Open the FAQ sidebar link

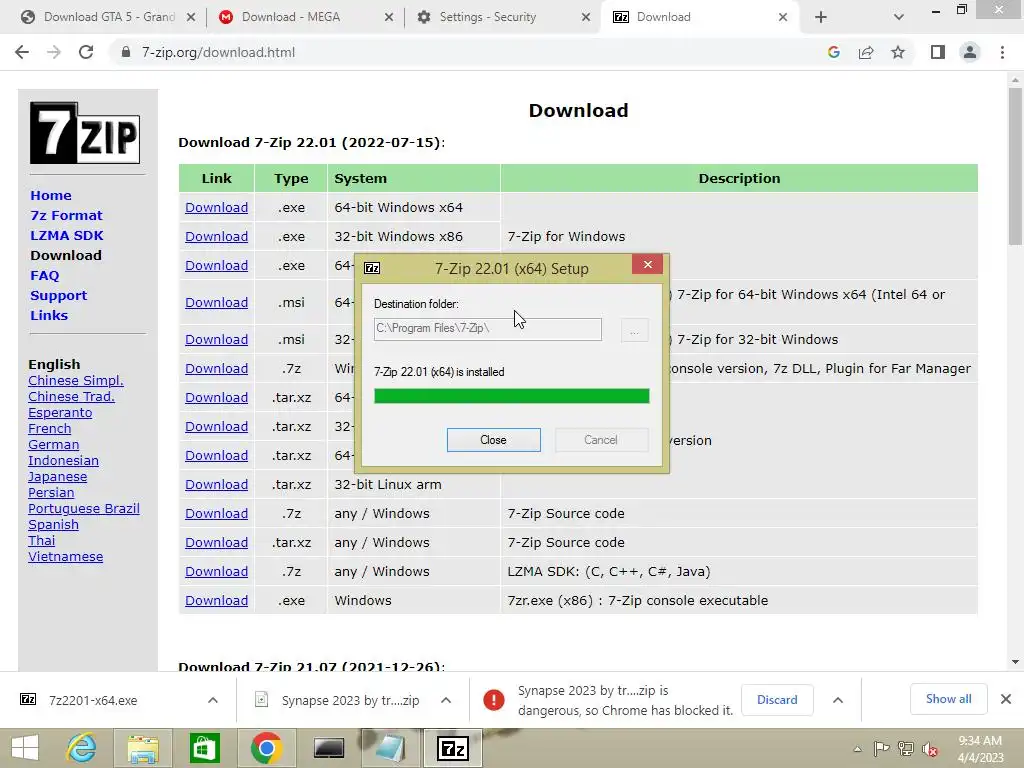(x=44, y=276)
